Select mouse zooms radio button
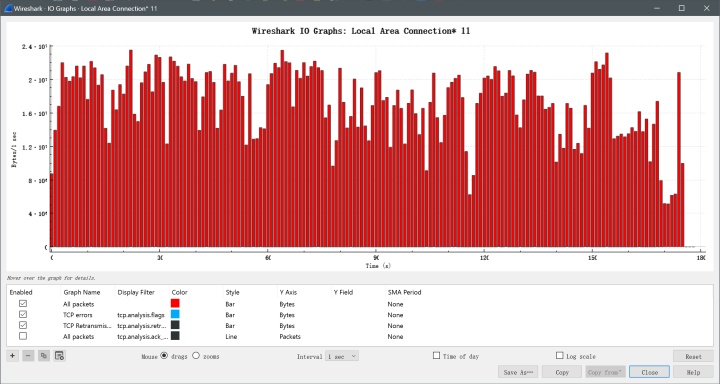720x384 pixels. click(196, 356)
